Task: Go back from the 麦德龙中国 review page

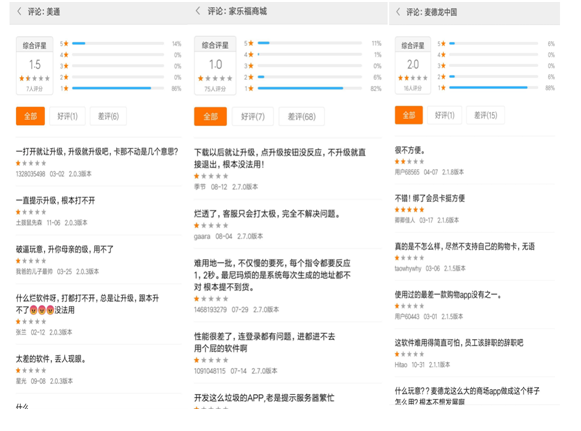Action: coord(398,12)
